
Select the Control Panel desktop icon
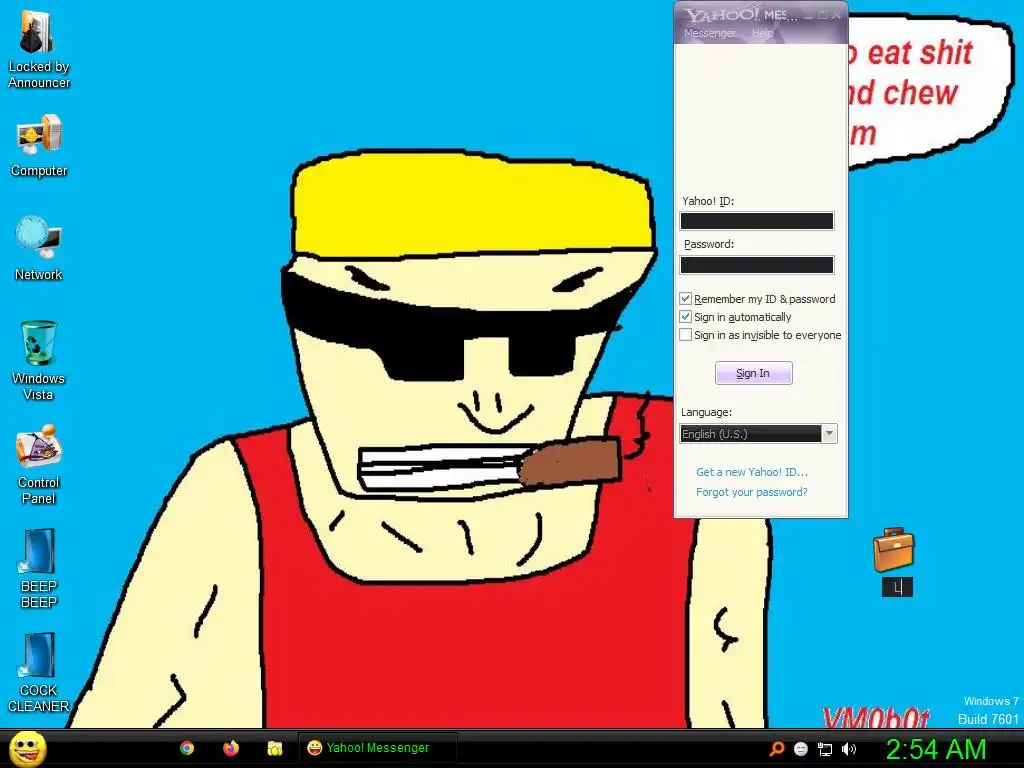pyautogui.click(x=39, y=464)
